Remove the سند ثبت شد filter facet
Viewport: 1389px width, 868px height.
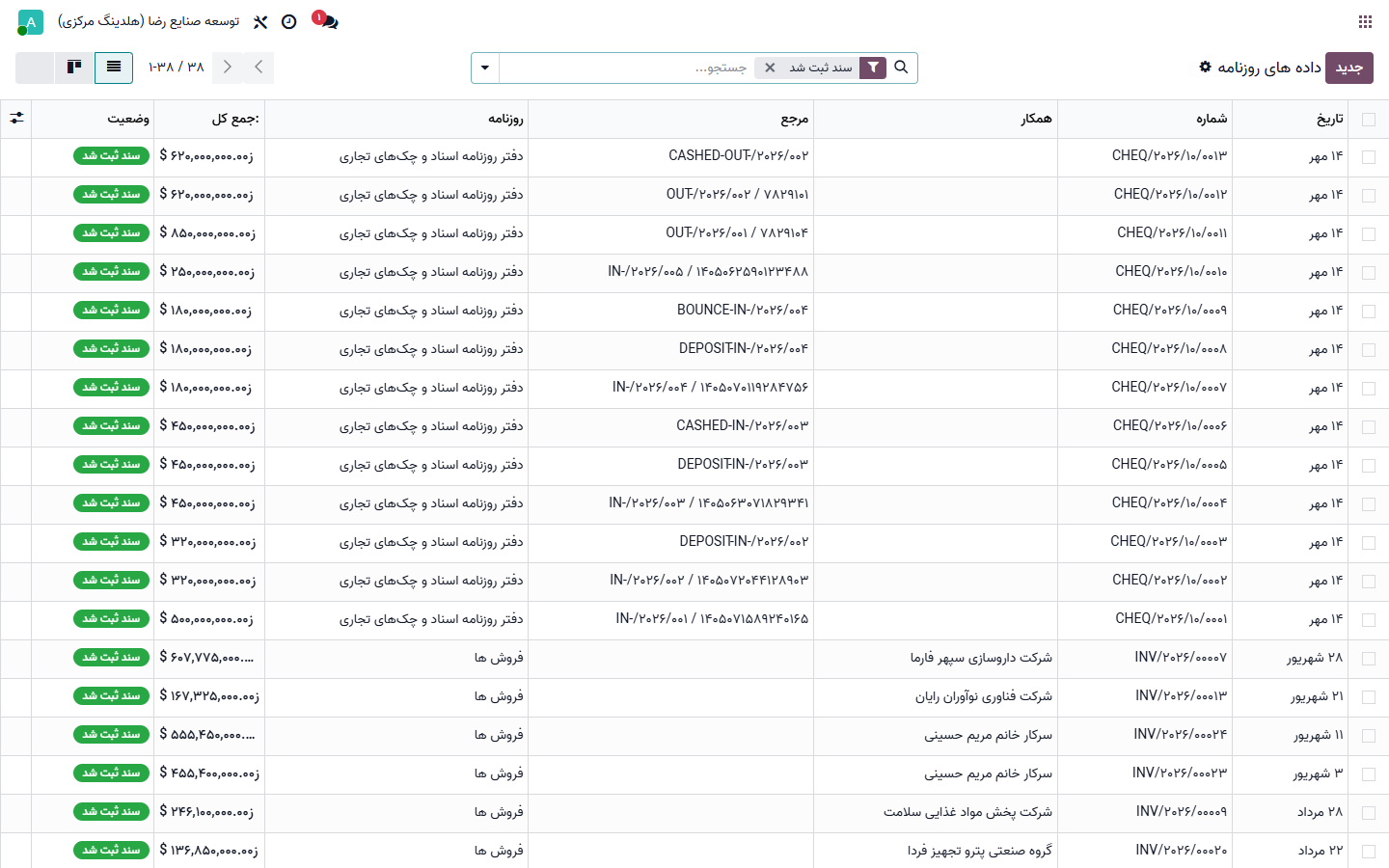(x=770, y=68)
